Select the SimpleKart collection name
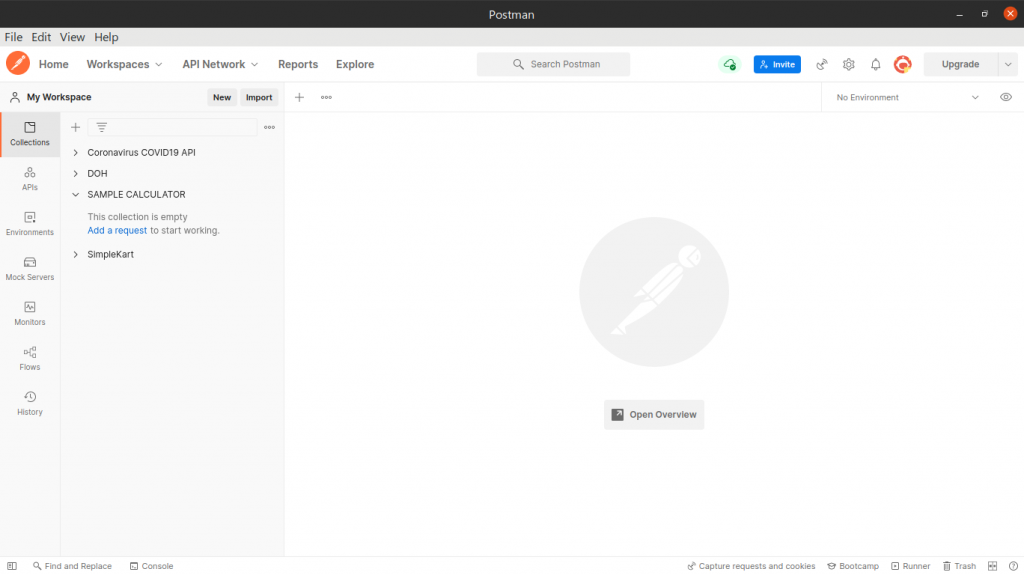The image size is (1024, 575). click(x=110, y=254)
